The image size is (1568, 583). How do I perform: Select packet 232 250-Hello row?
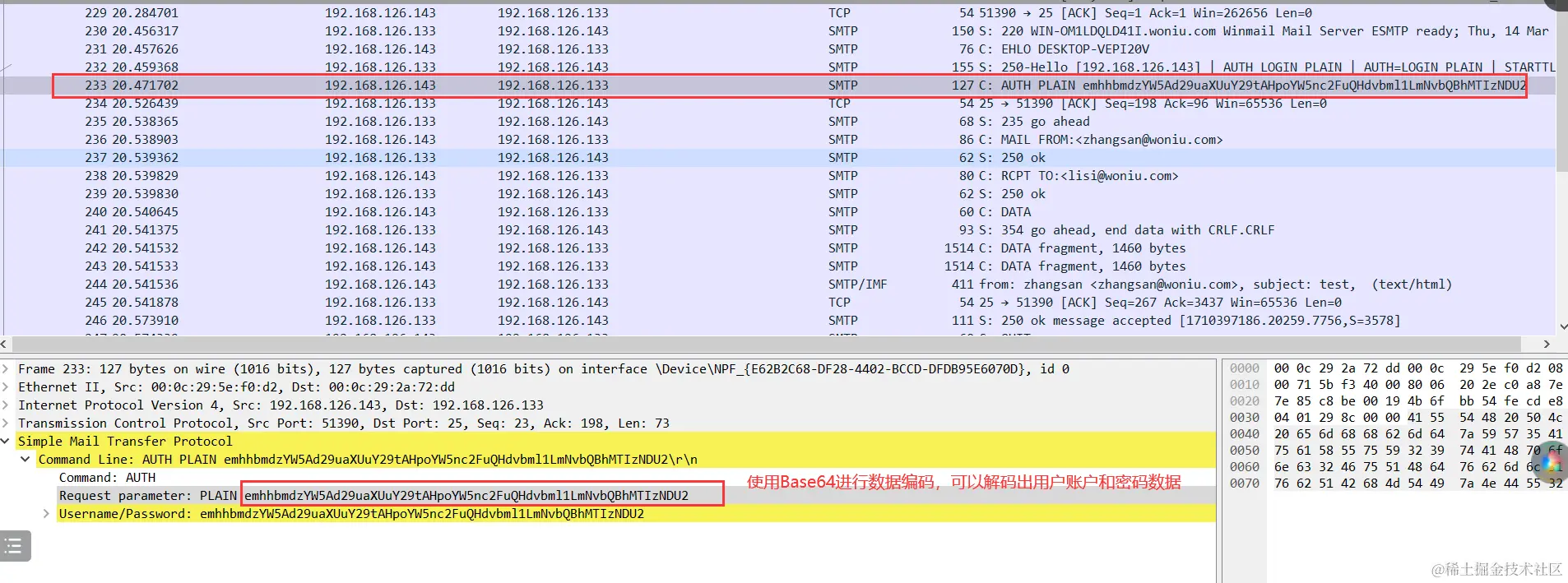(779, 67)
